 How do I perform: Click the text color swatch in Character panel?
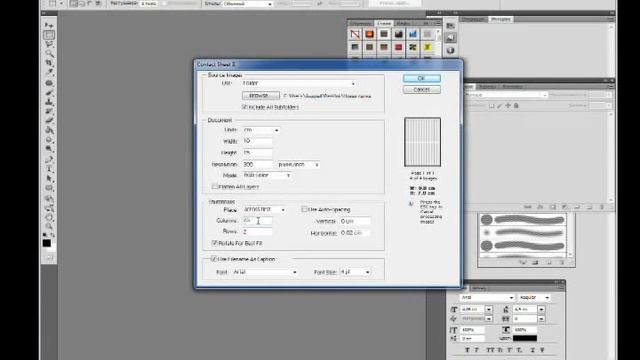pyautogui.click(x=525, y=338)
